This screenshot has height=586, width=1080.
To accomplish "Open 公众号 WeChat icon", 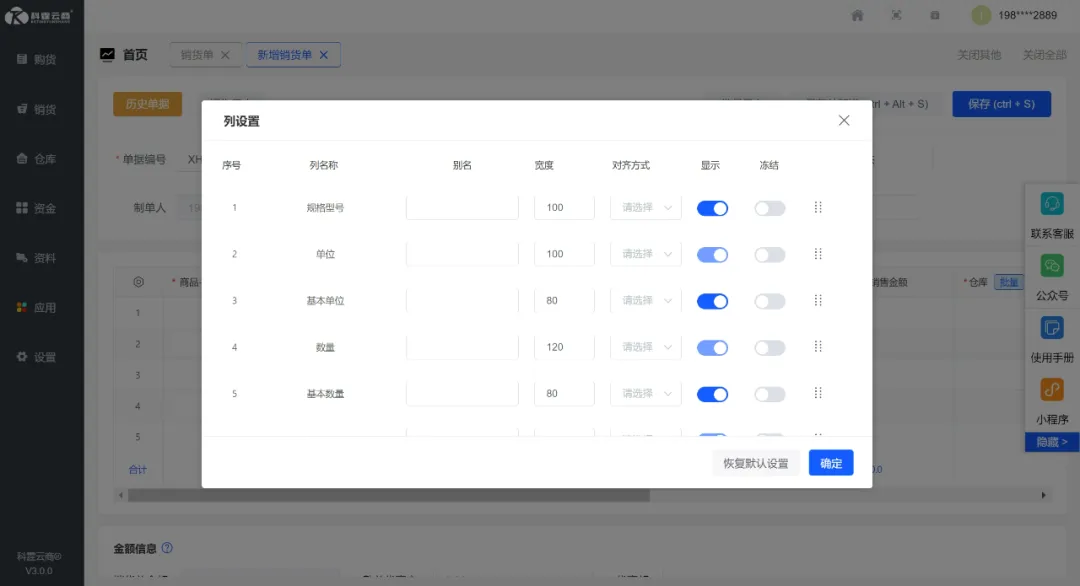I will point(1052,266).
